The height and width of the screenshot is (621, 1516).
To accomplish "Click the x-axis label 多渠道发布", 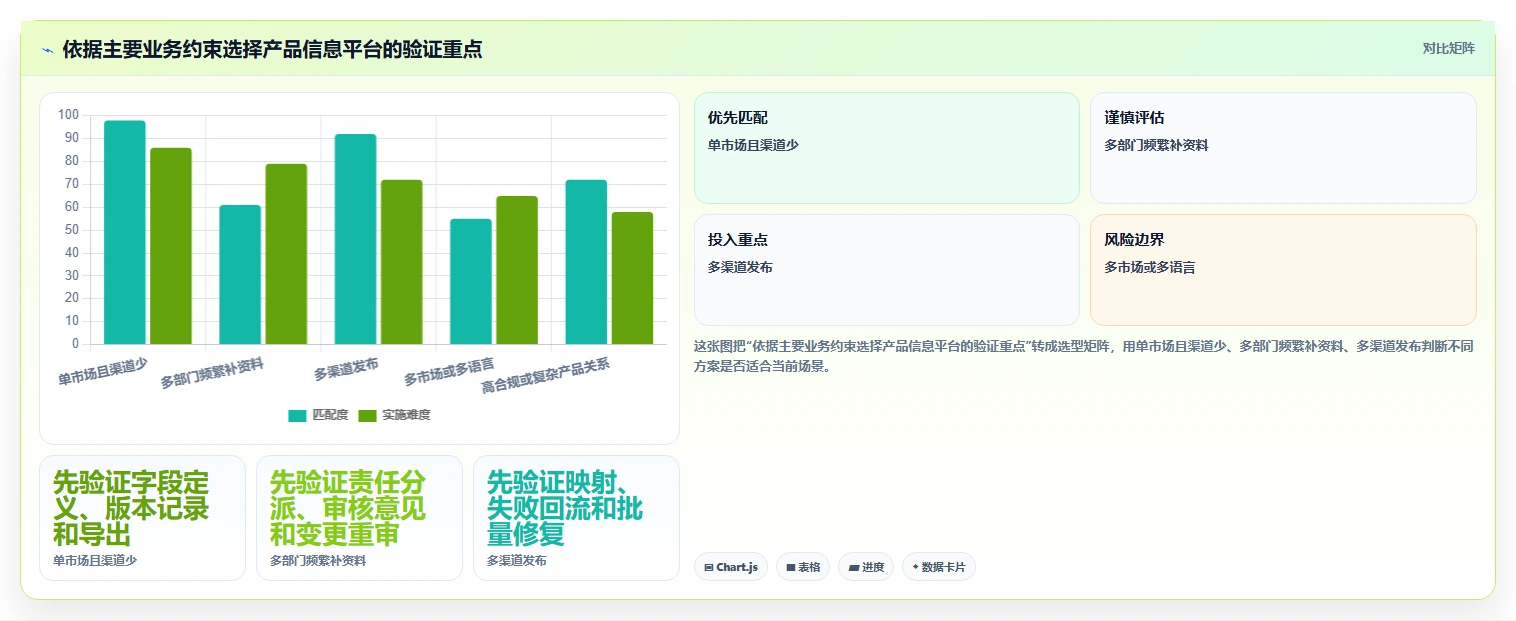I will [346, 369].
